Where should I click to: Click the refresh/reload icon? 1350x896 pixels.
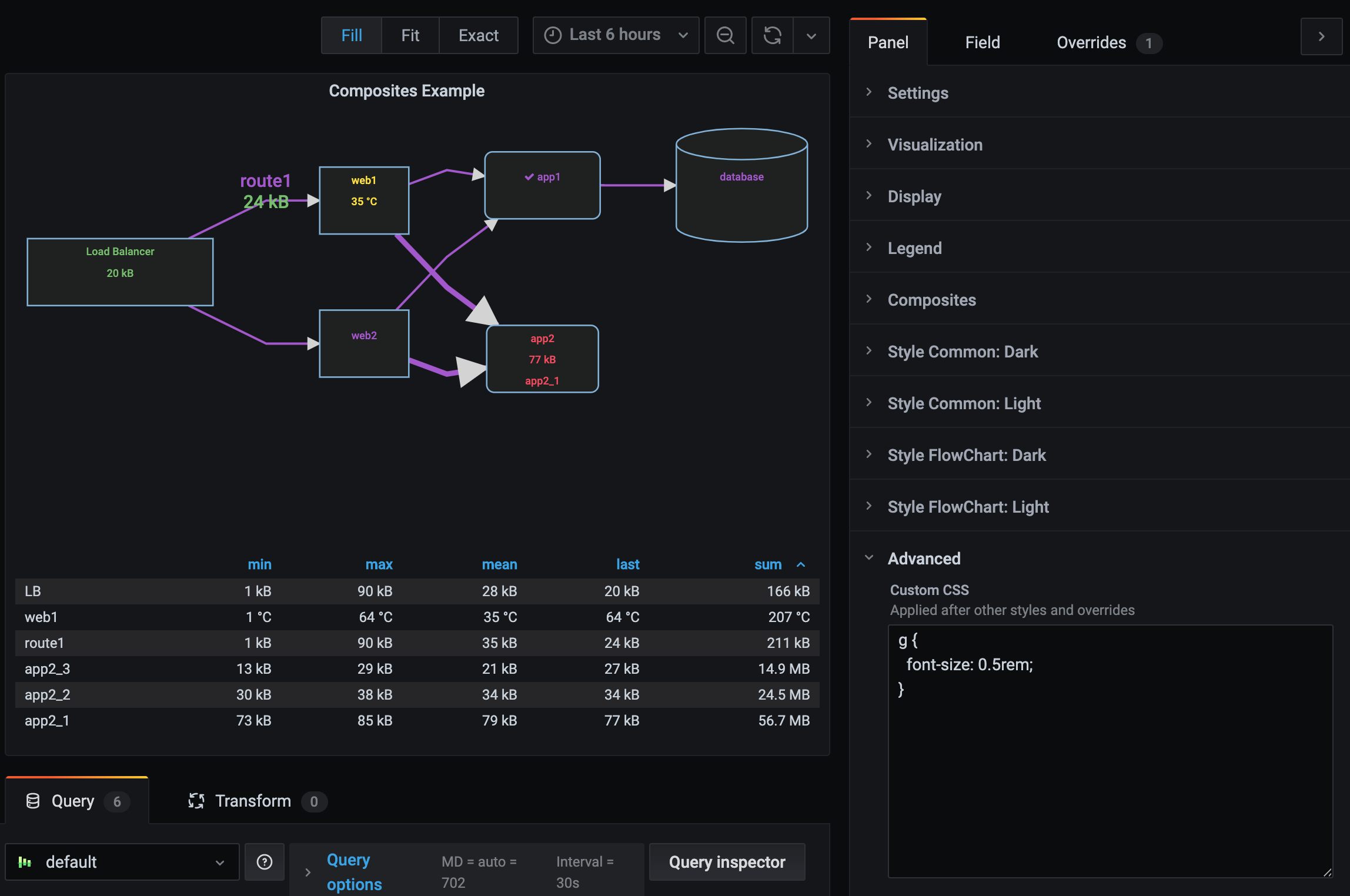pos(772,35)
